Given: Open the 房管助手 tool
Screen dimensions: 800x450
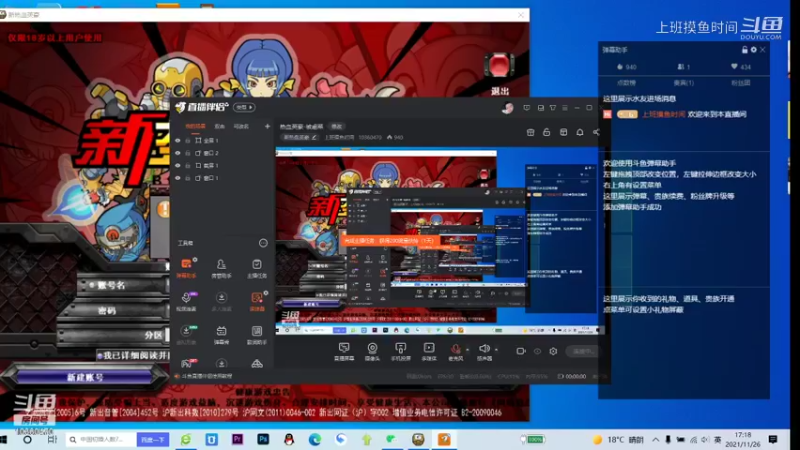Looking at the screenshot, I should [x=221, y=268].
